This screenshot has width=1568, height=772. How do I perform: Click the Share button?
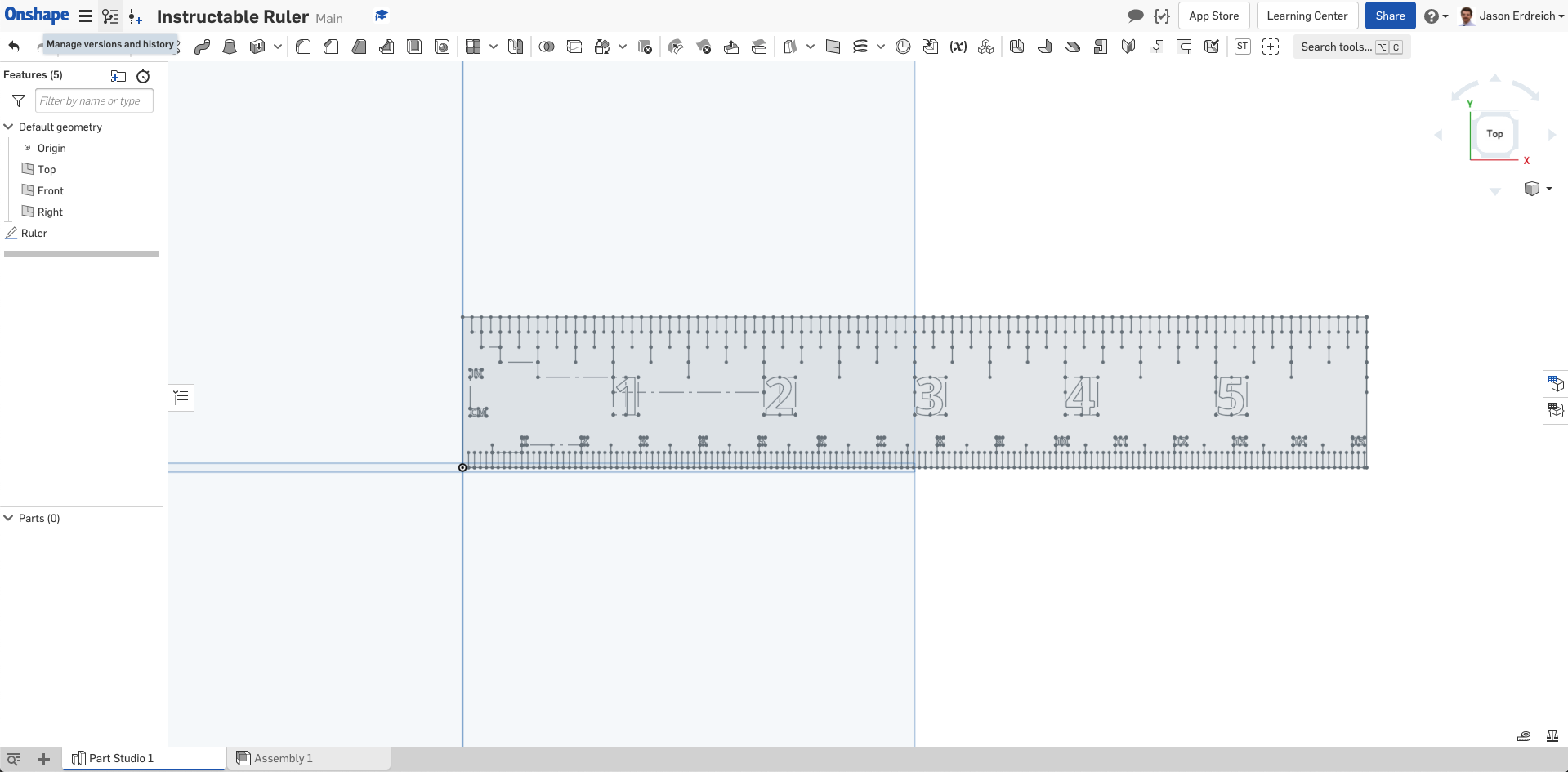click(1389, 16)
